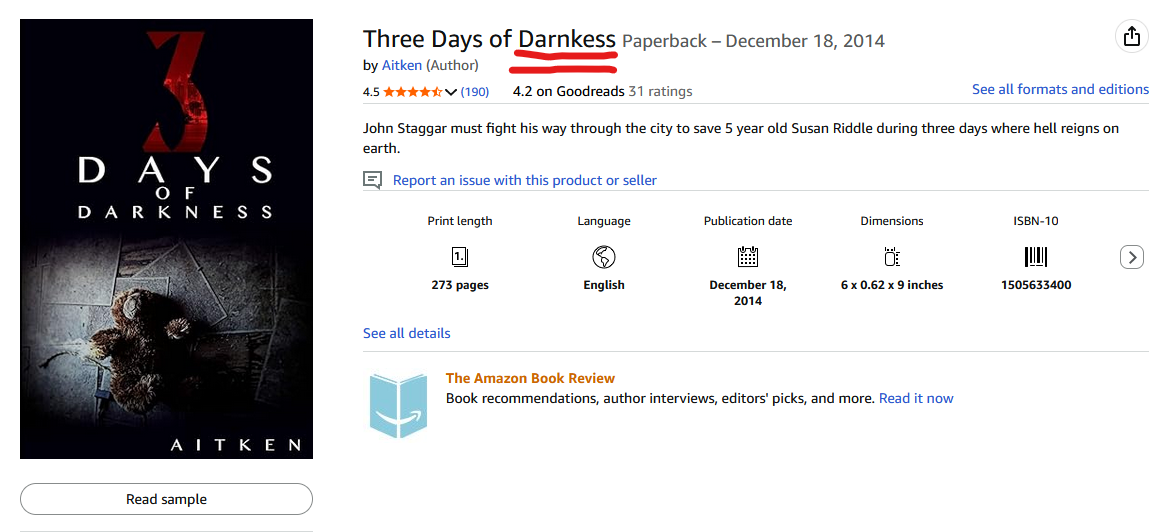Open the See all details link

(407, 333)
